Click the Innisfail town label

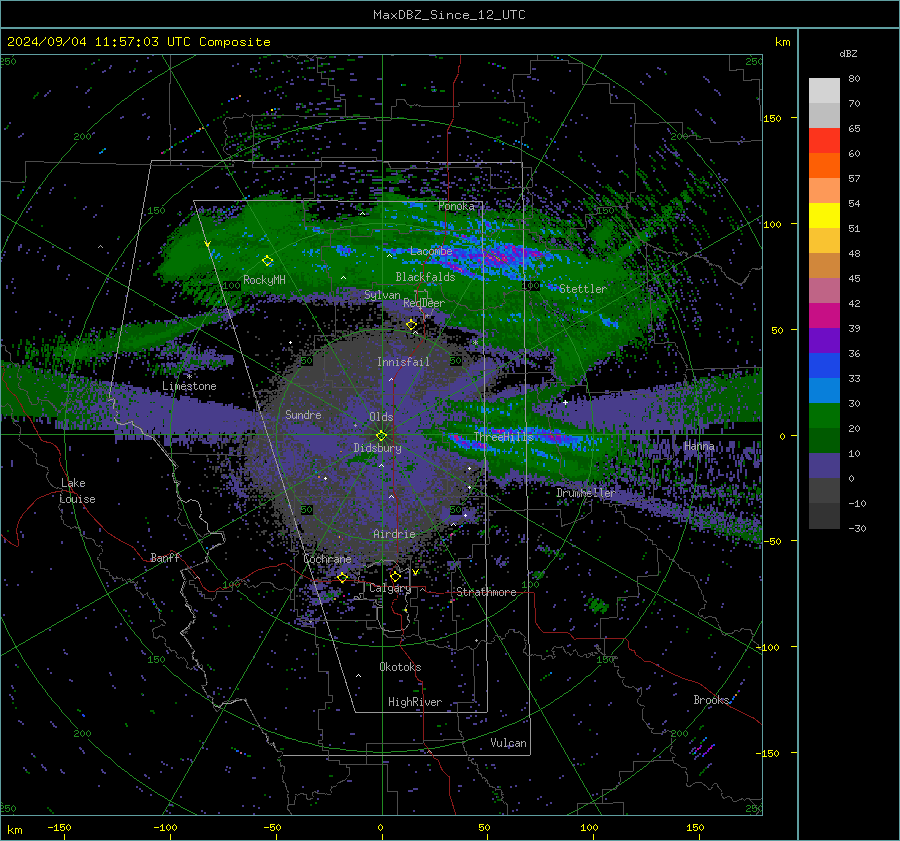tap(403, 362)
